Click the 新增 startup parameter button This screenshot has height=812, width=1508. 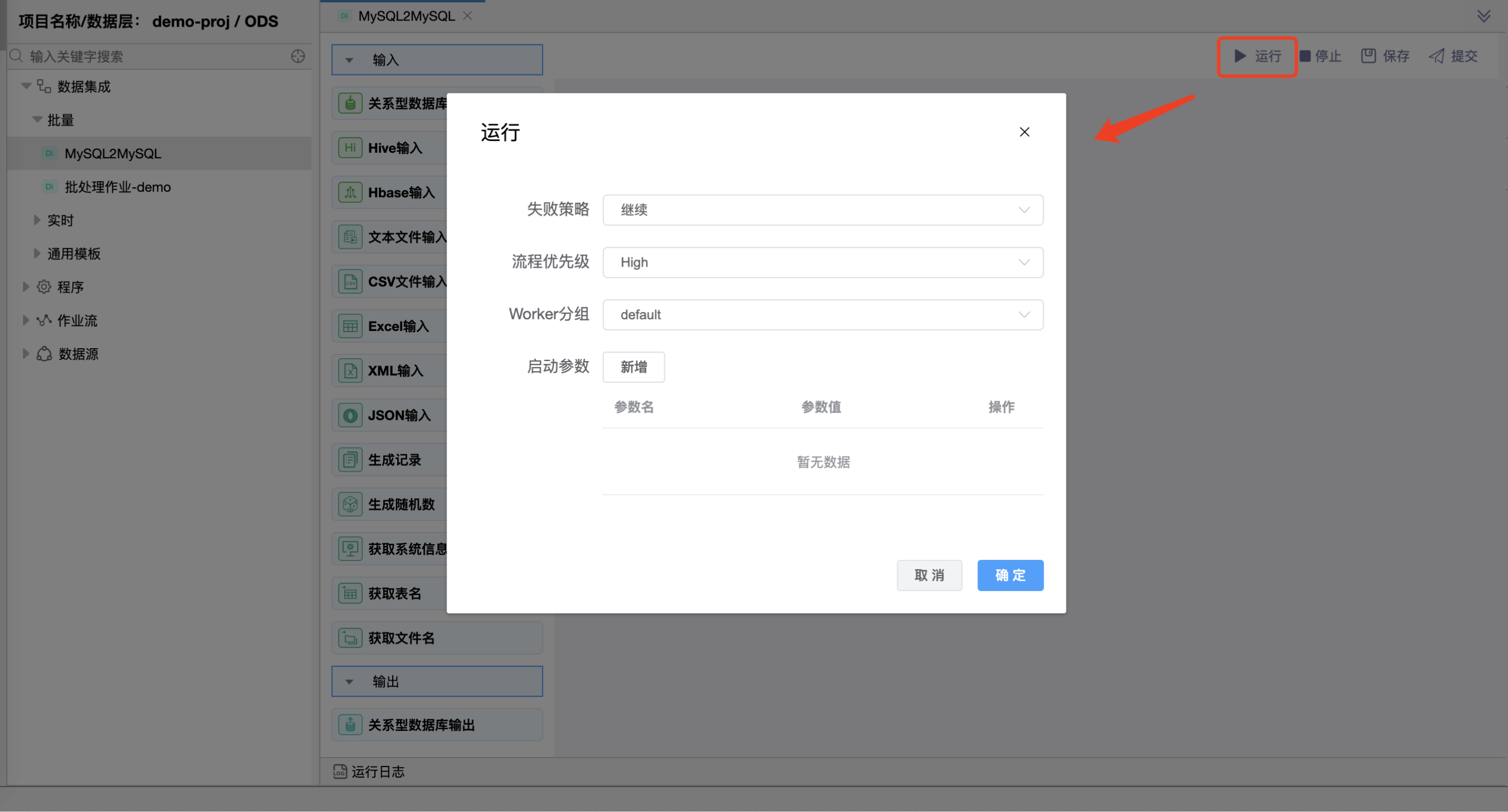tap(633, 367)
